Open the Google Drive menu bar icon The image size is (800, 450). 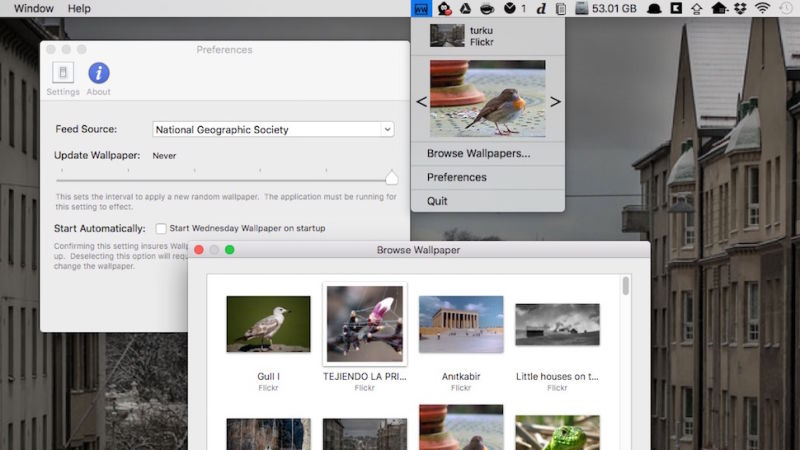click(x=465, y=9)
